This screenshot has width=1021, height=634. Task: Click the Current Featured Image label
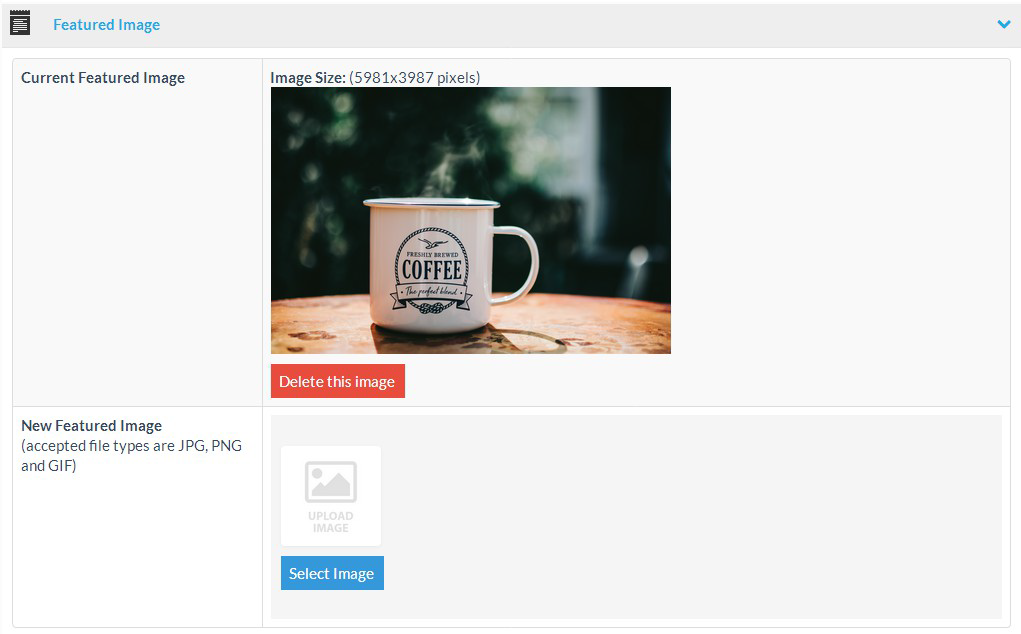pos(103,78)
